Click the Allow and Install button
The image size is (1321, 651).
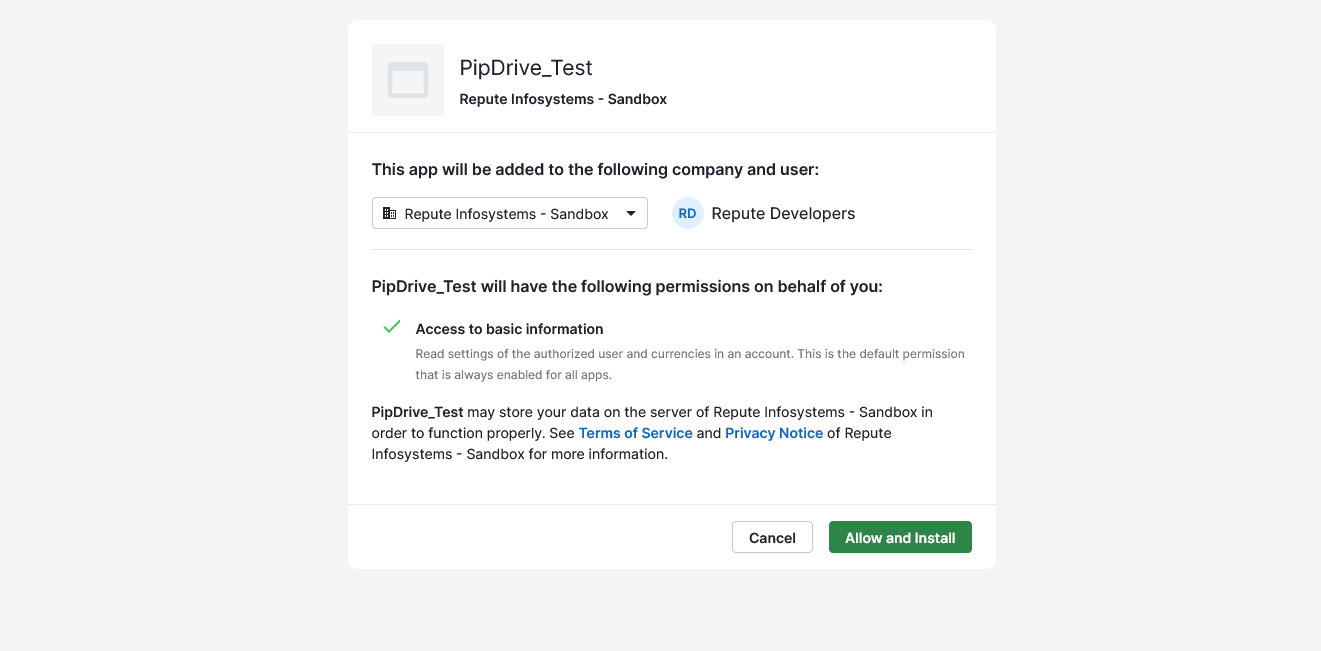click(900, 537)
